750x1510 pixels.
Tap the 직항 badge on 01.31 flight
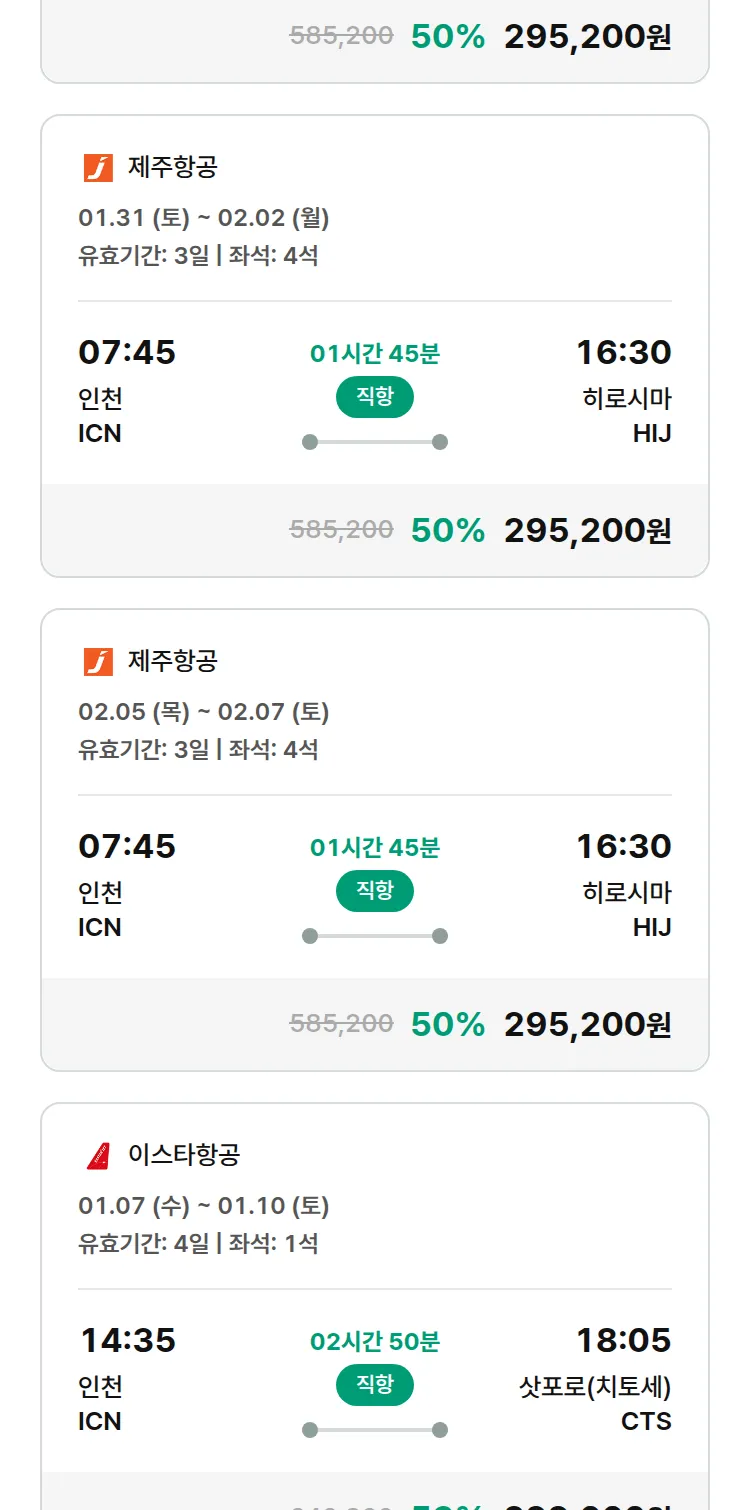click(x=375, y=397)
